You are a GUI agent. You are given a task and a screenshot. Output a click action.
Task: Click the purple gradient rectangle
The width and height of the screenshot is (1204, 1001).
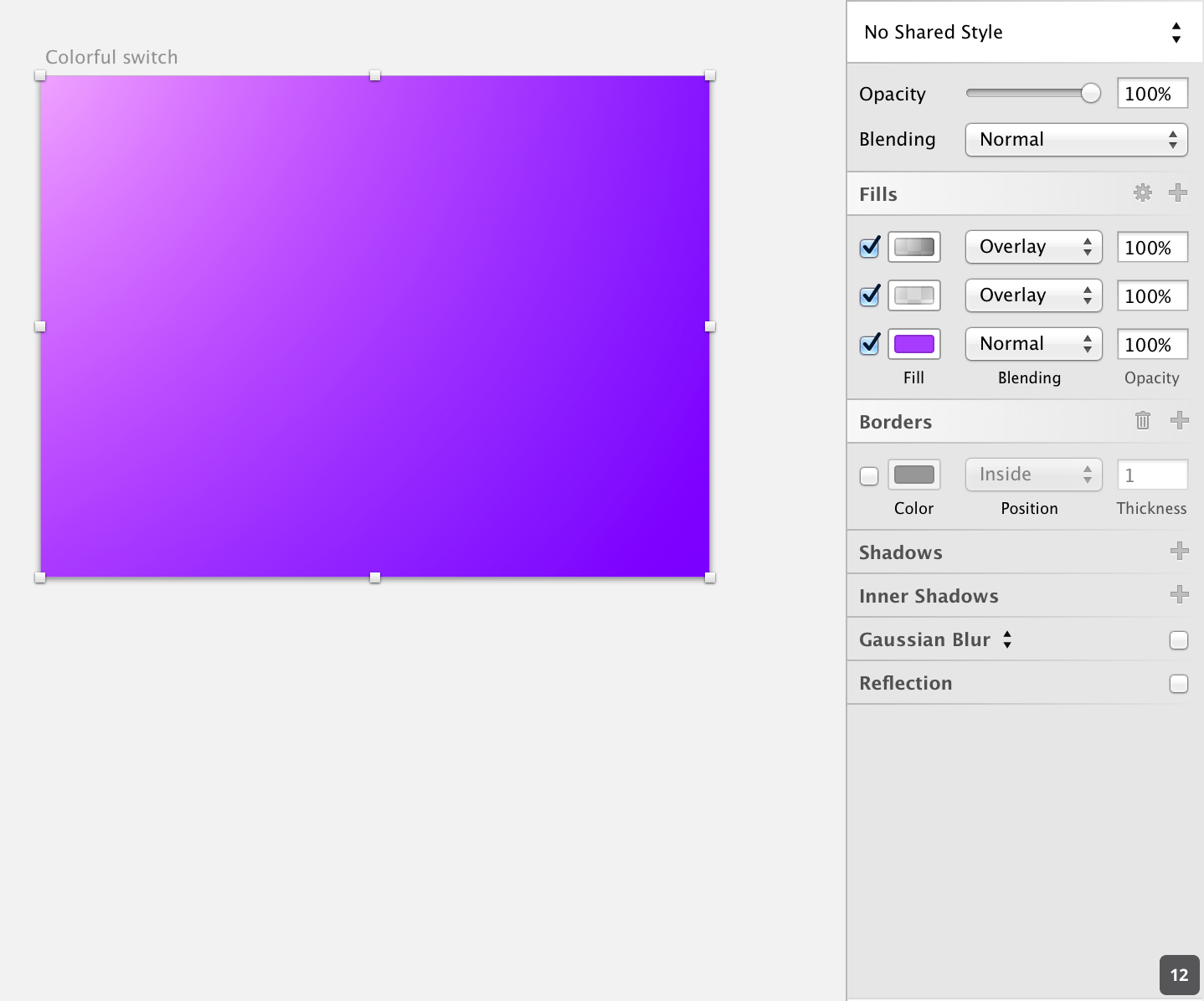tap(375, 326)
